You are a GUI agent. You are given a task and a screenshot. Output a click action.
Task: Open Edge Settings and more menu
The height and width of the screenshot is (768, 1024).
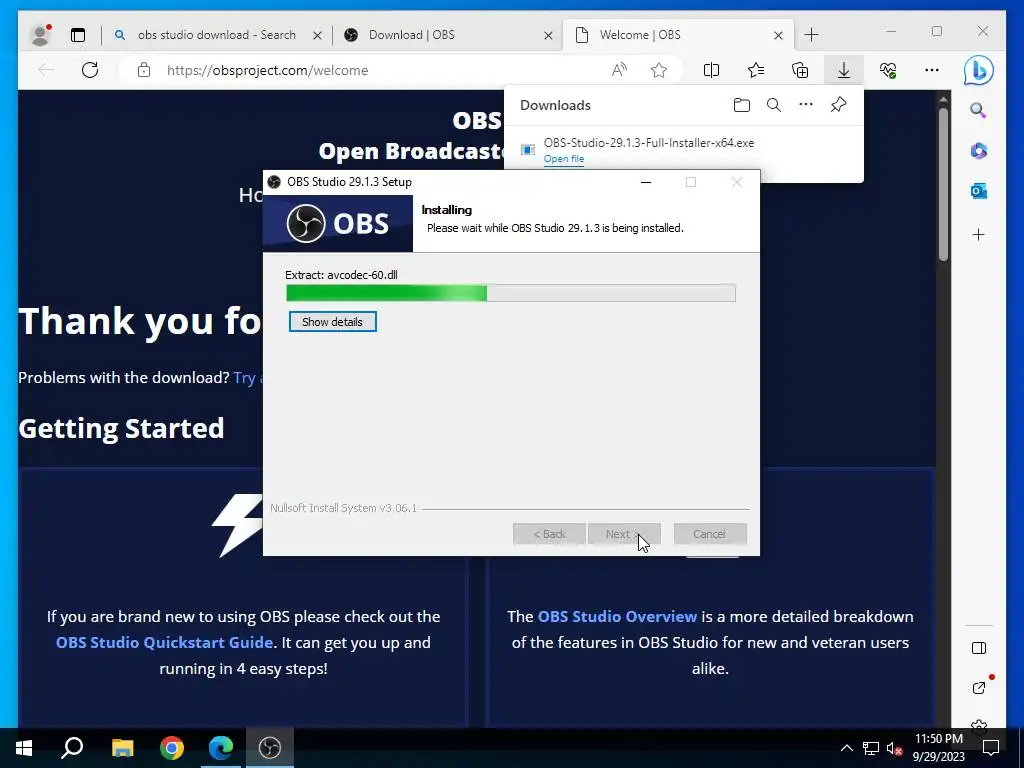point(932,70)
